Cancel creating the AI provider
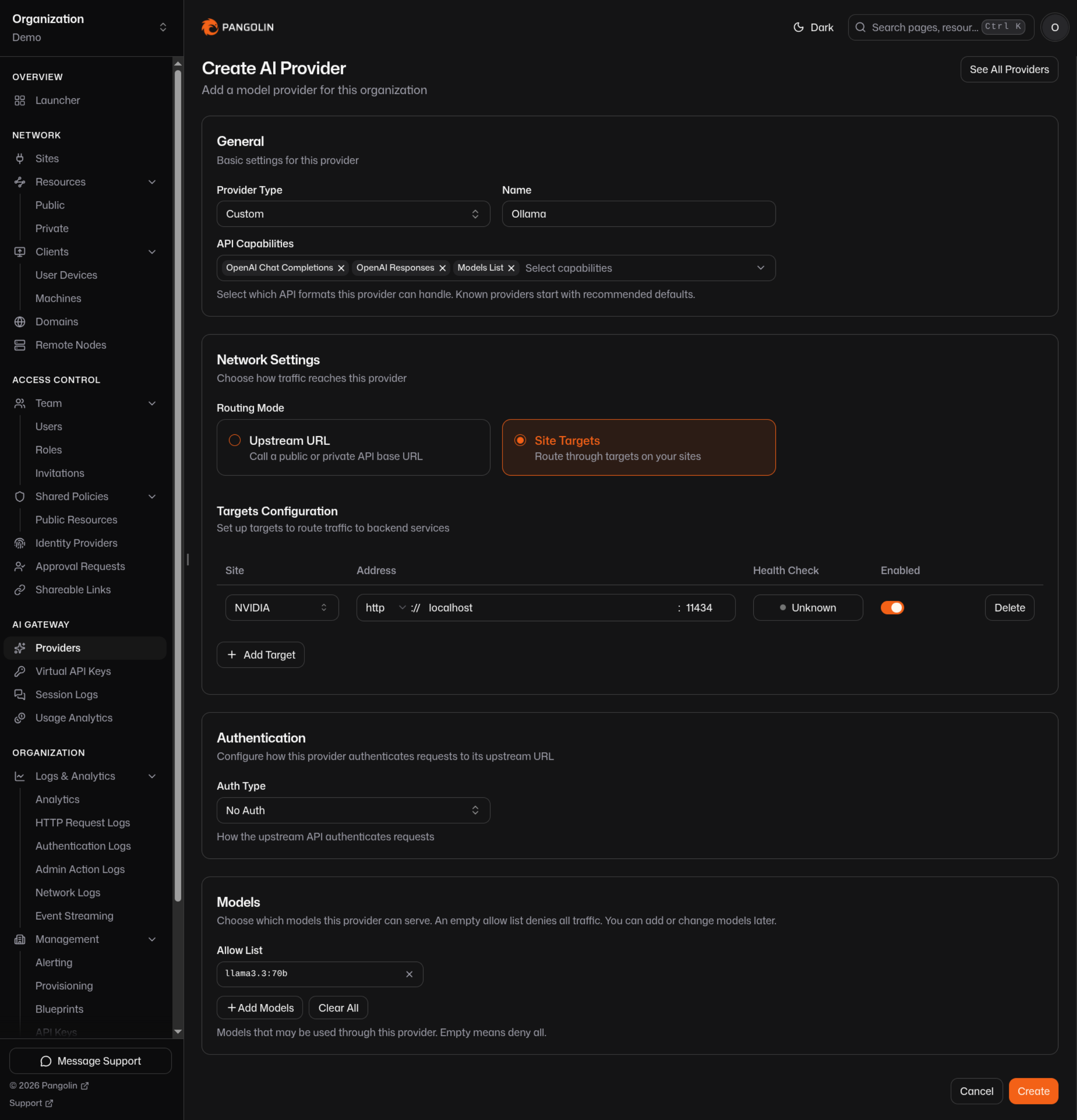 (977, 1092)
